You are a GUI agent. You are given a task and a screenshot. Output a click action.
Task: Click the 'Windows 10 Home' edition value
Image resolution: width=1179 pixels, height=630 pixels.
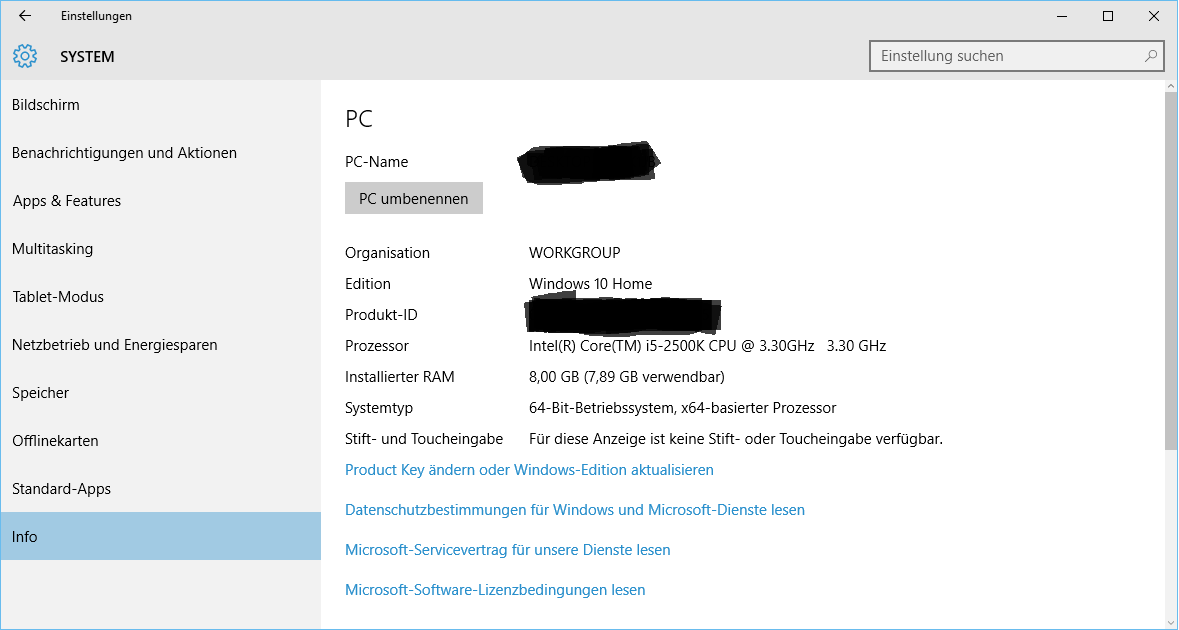(x=590, y=283)
